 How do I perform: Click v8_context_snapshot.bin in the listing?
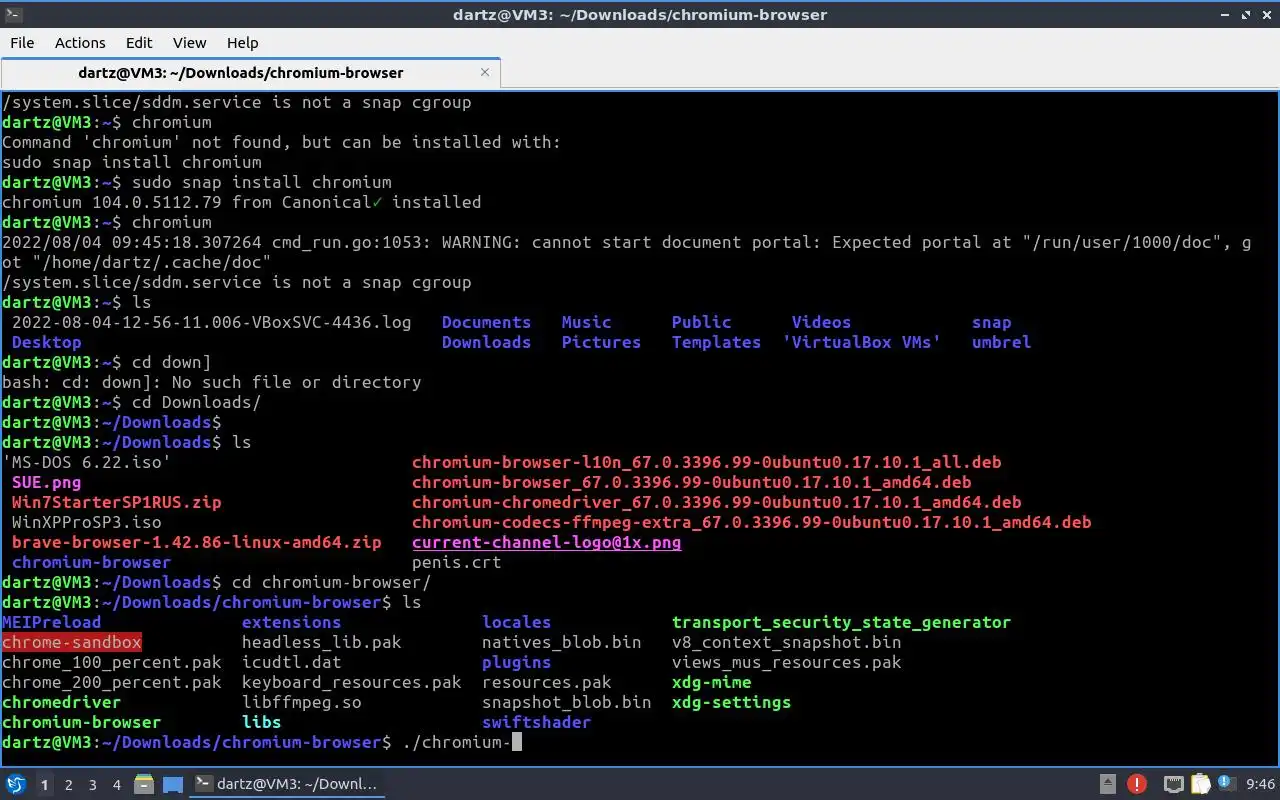click(787, 642)
